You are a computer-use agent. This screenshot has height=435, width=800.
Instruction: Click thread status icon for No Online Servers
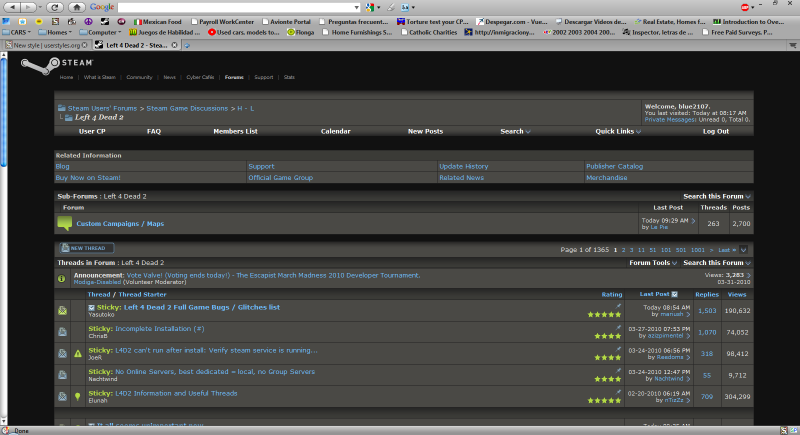[62, 375]
